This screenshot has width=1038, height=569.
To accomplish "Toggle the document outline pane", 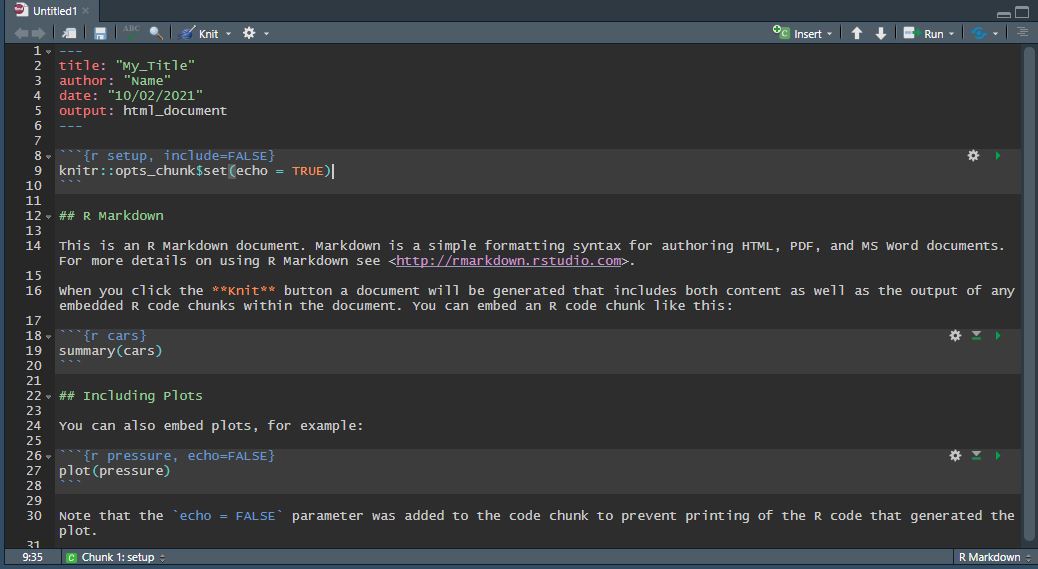I will (x=1022, y=33).
